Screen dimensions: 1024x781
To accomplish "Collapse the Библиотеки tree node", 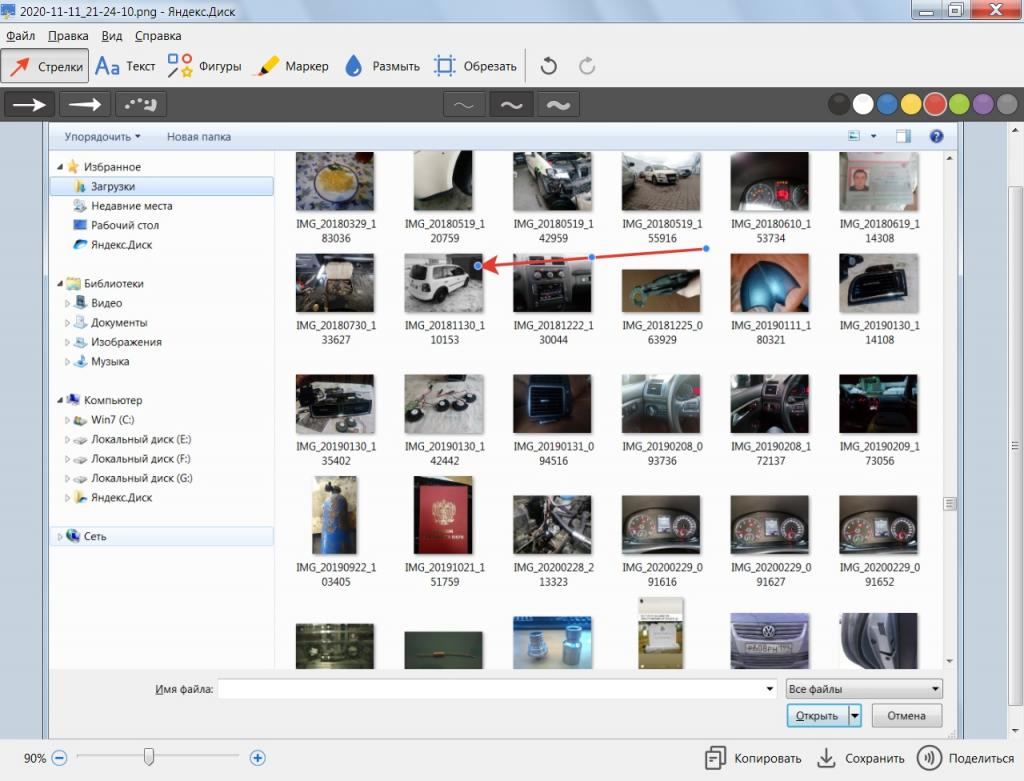I will click(59, 283).
